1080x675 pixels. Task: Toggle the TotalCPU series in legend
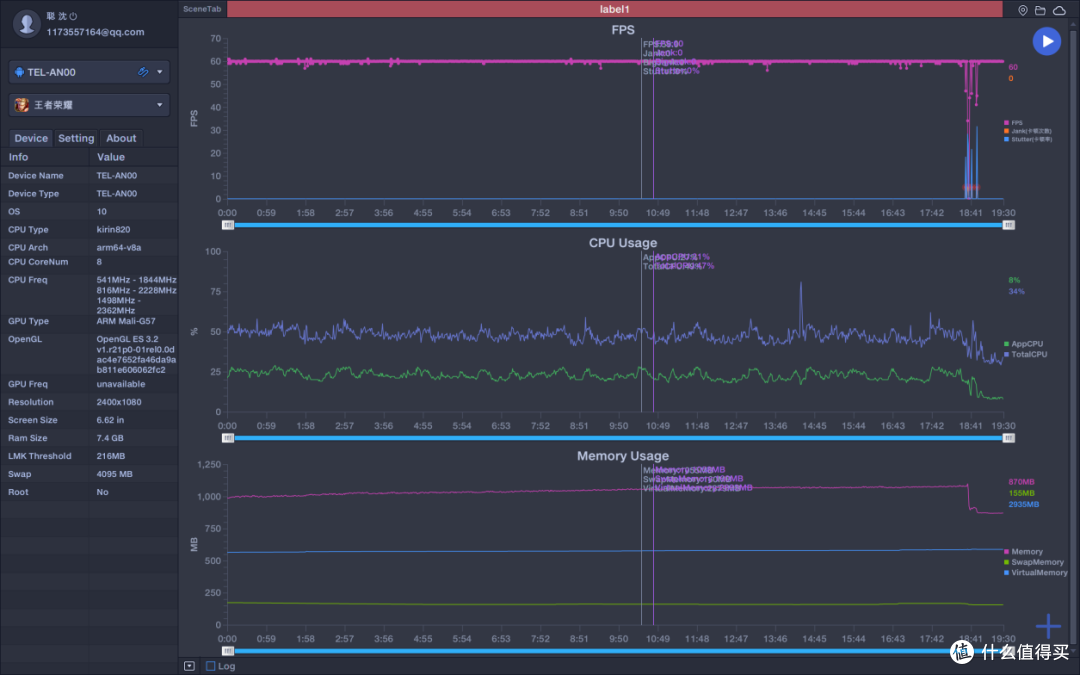tap(1028, 355)
